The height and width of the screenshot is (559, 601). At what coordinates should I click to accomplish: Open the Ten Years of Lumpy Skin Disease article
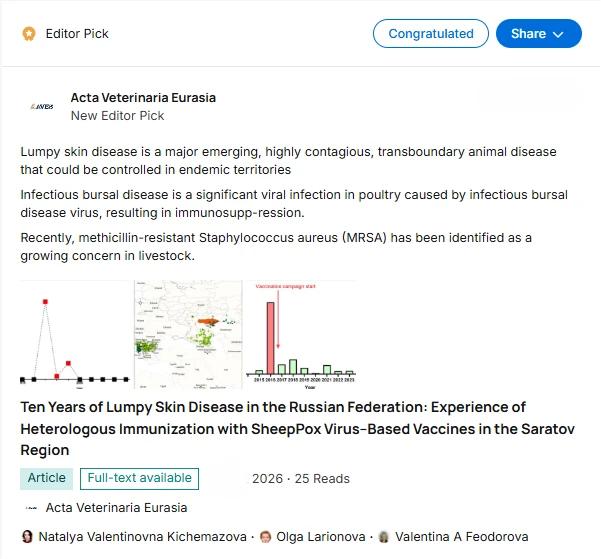pyautogui.click(x=297, y=429)
